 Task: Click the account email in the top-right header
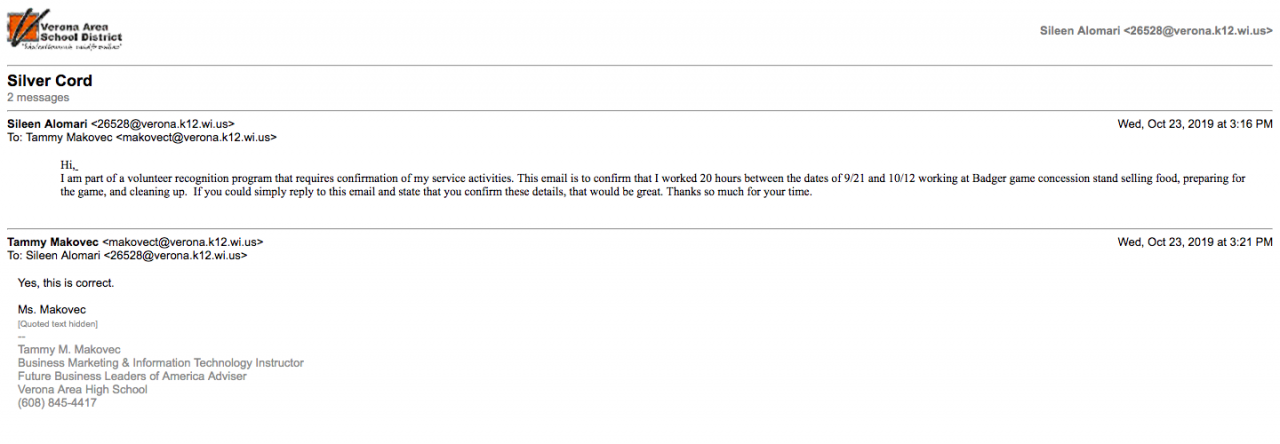1156,31
